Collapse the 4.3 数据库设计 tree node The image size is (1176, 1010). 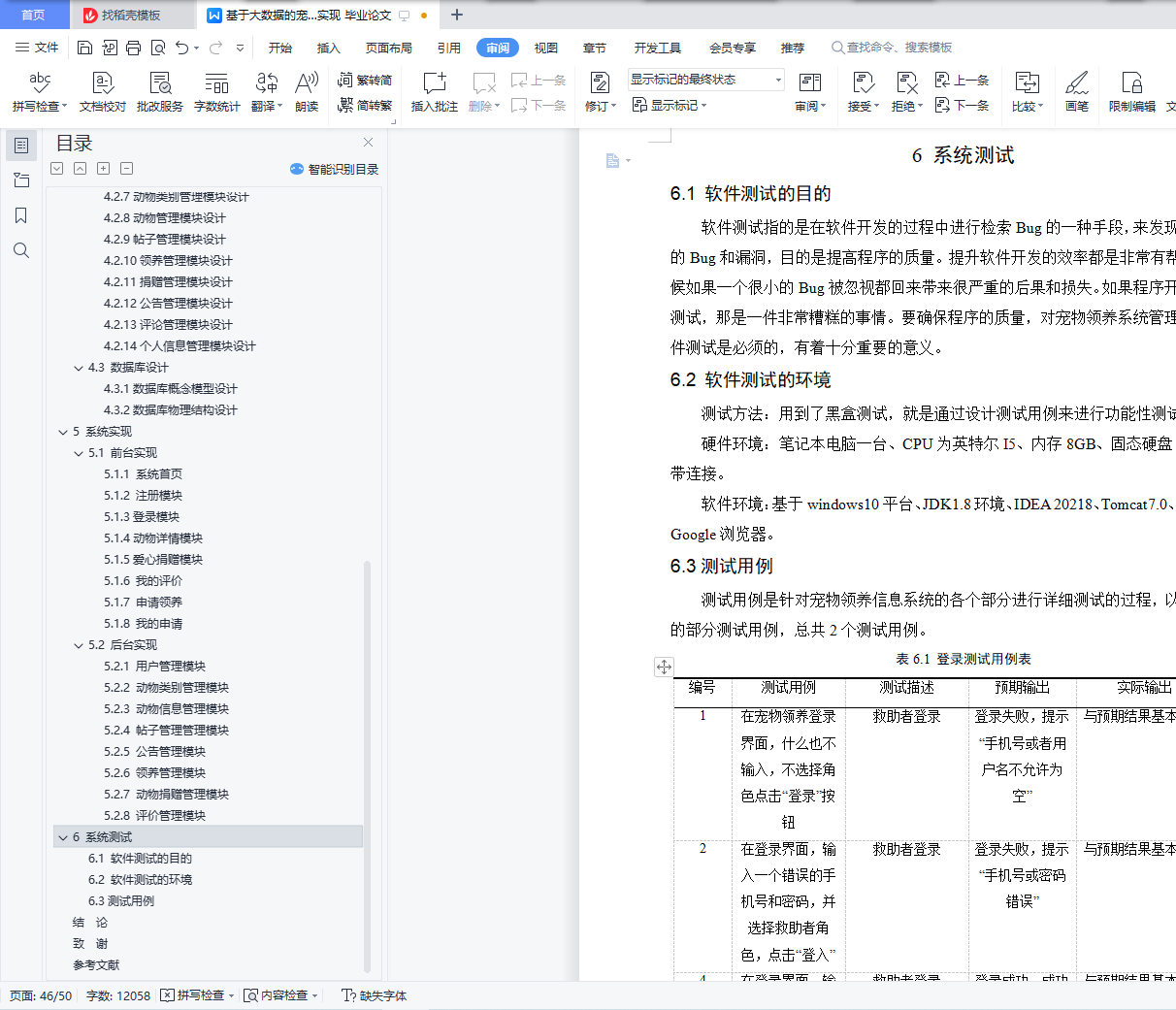tap(79, 368)
